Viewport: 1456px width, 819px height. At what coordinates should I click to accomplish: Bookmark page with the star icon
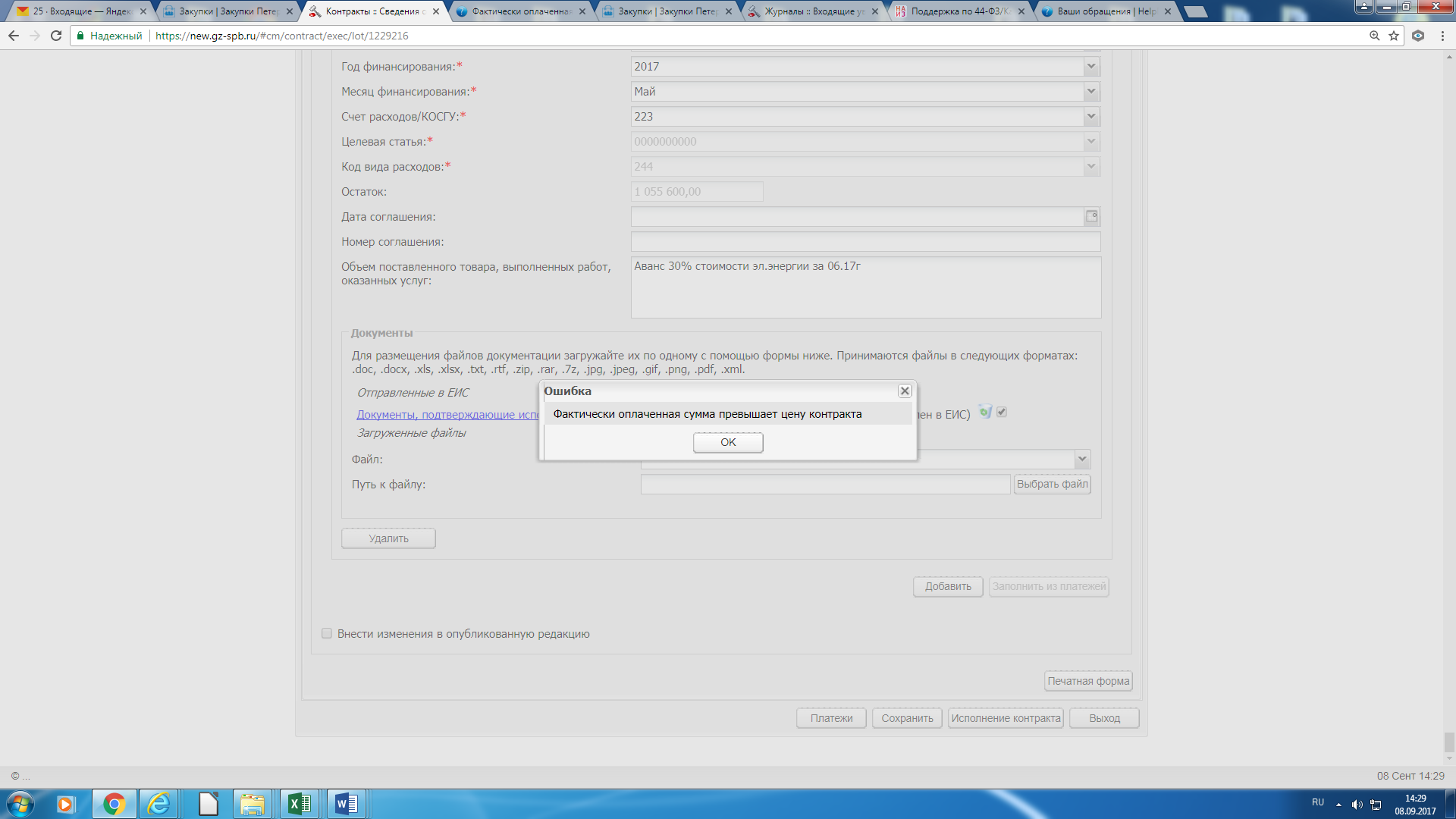coord(1394,36)
